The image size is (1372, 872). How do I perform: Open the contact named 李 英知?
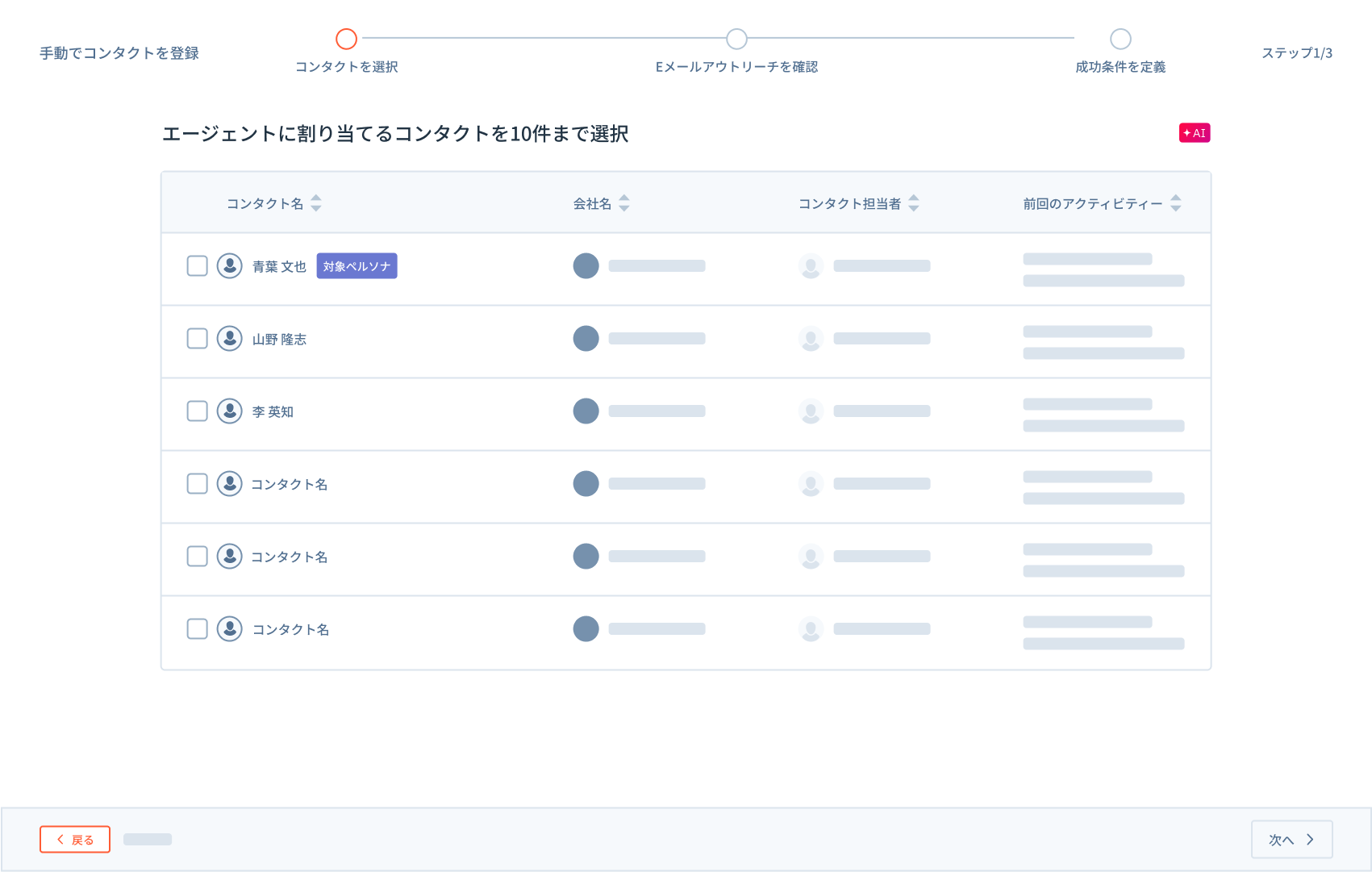tap(273, 412)
